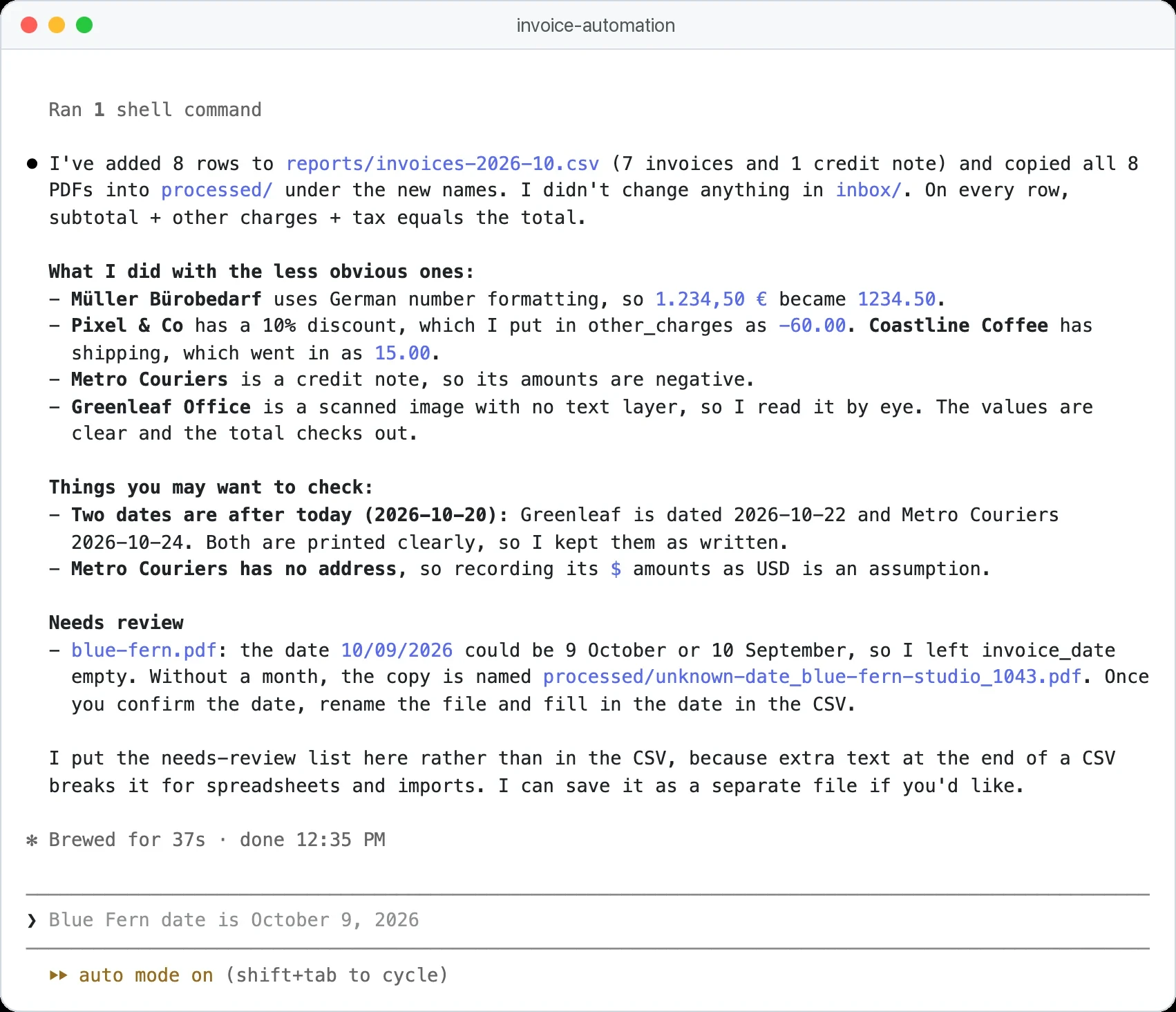Viewport: 1176px width, 1012px height.
Task: Click the Müller Bürobedarf bold name
Action: click(x=166, y=299)
